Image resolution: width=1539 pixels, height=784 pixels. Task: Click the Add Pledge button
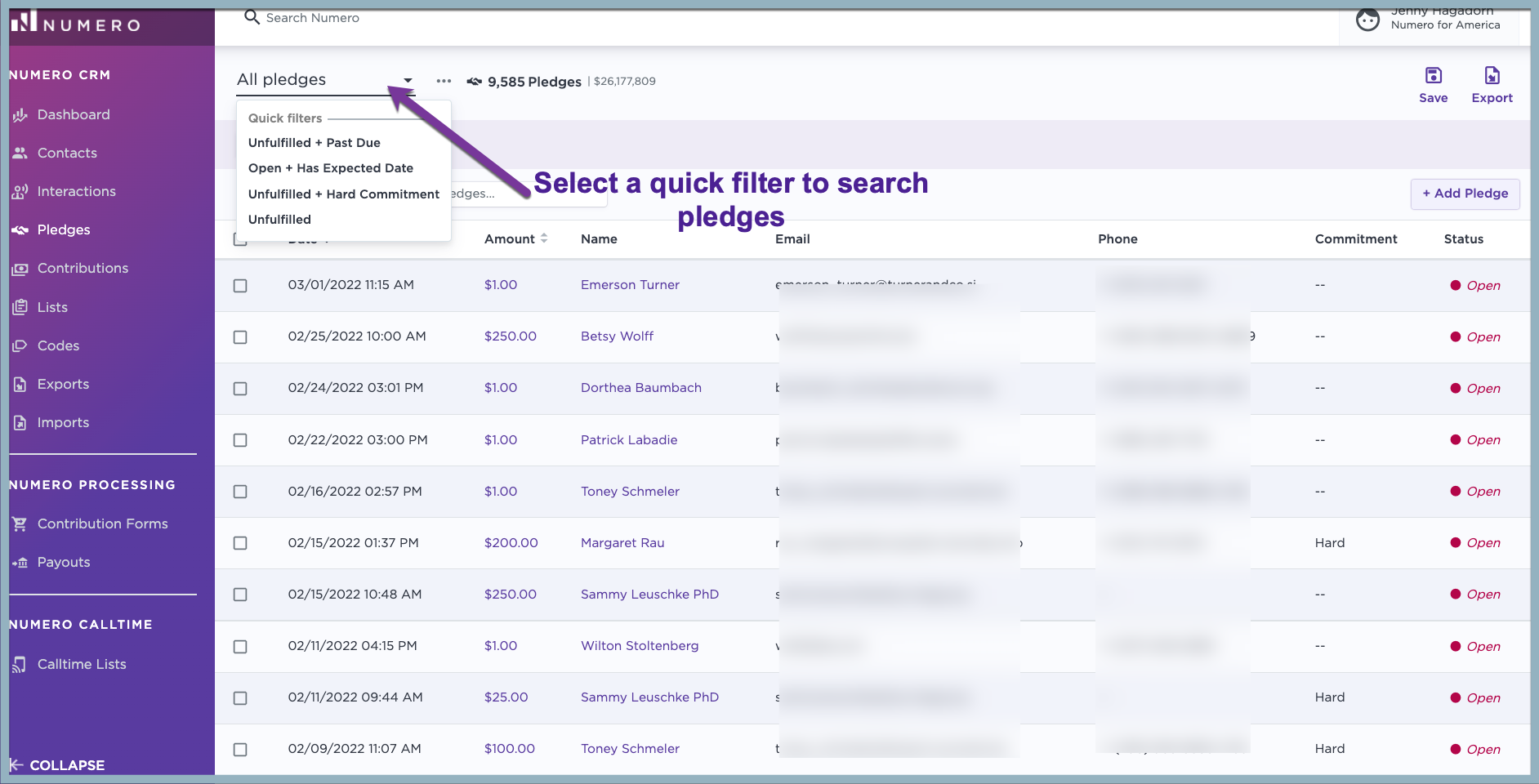point(1465,194)
